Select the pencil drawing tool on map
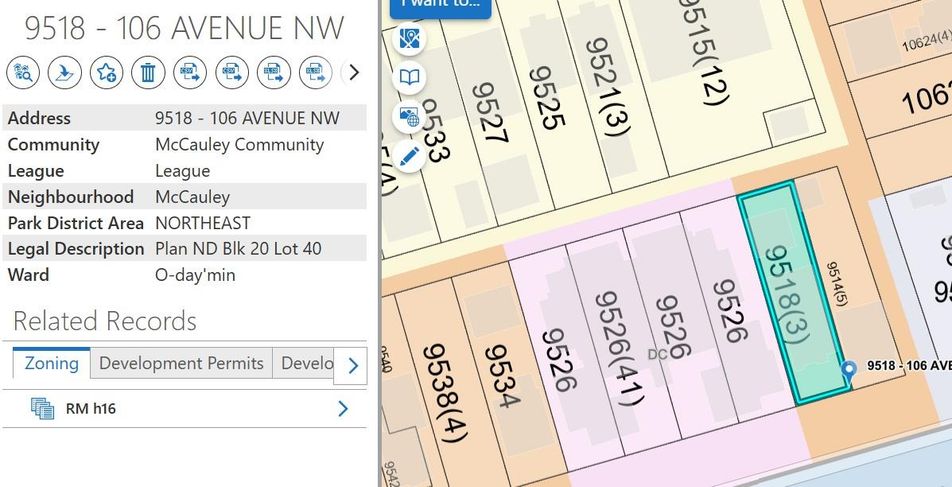 tap(409, 155)
